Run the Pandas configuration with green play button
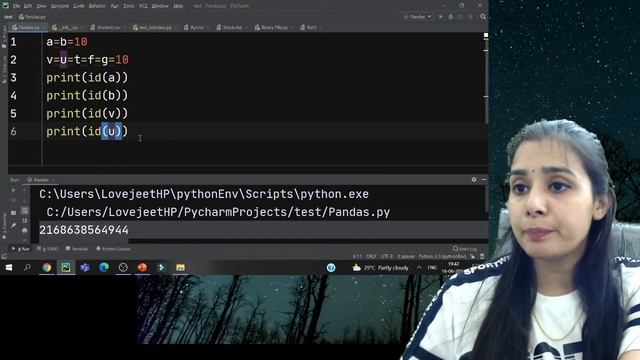The image size is (640, 360). [x=441, y=17]
